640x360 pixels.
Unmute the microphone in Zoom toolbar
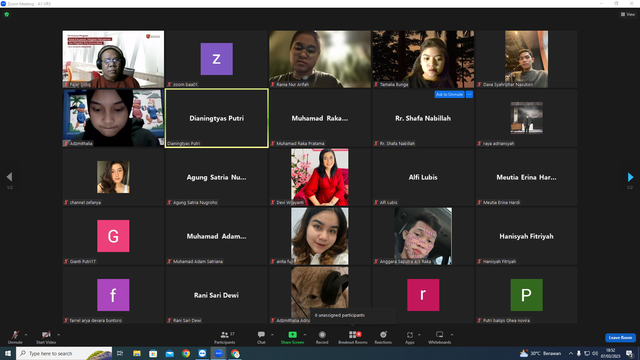pos(15,337)
